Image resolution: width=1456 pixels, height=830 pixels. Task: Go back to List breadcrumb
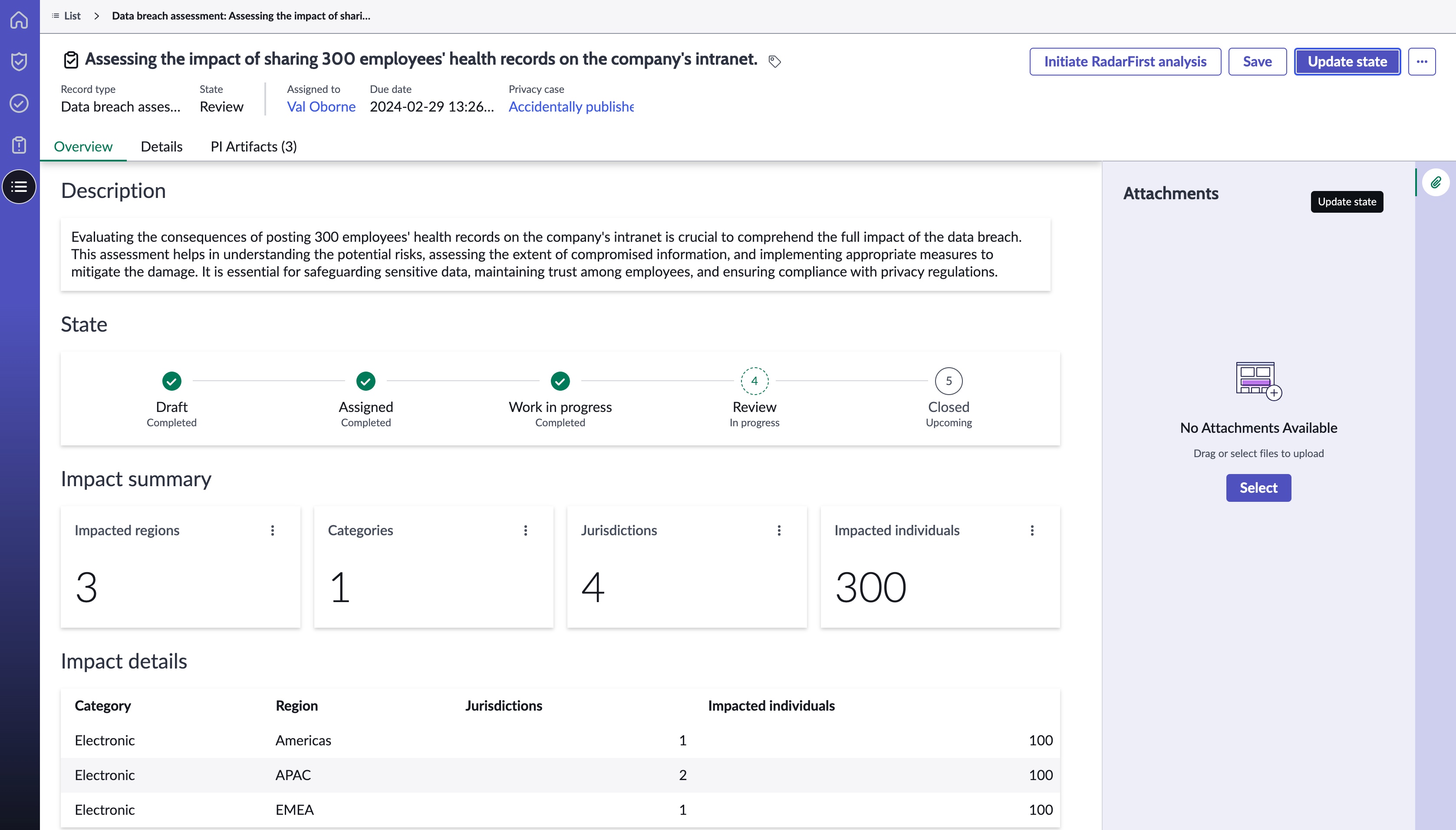[66, 16]
